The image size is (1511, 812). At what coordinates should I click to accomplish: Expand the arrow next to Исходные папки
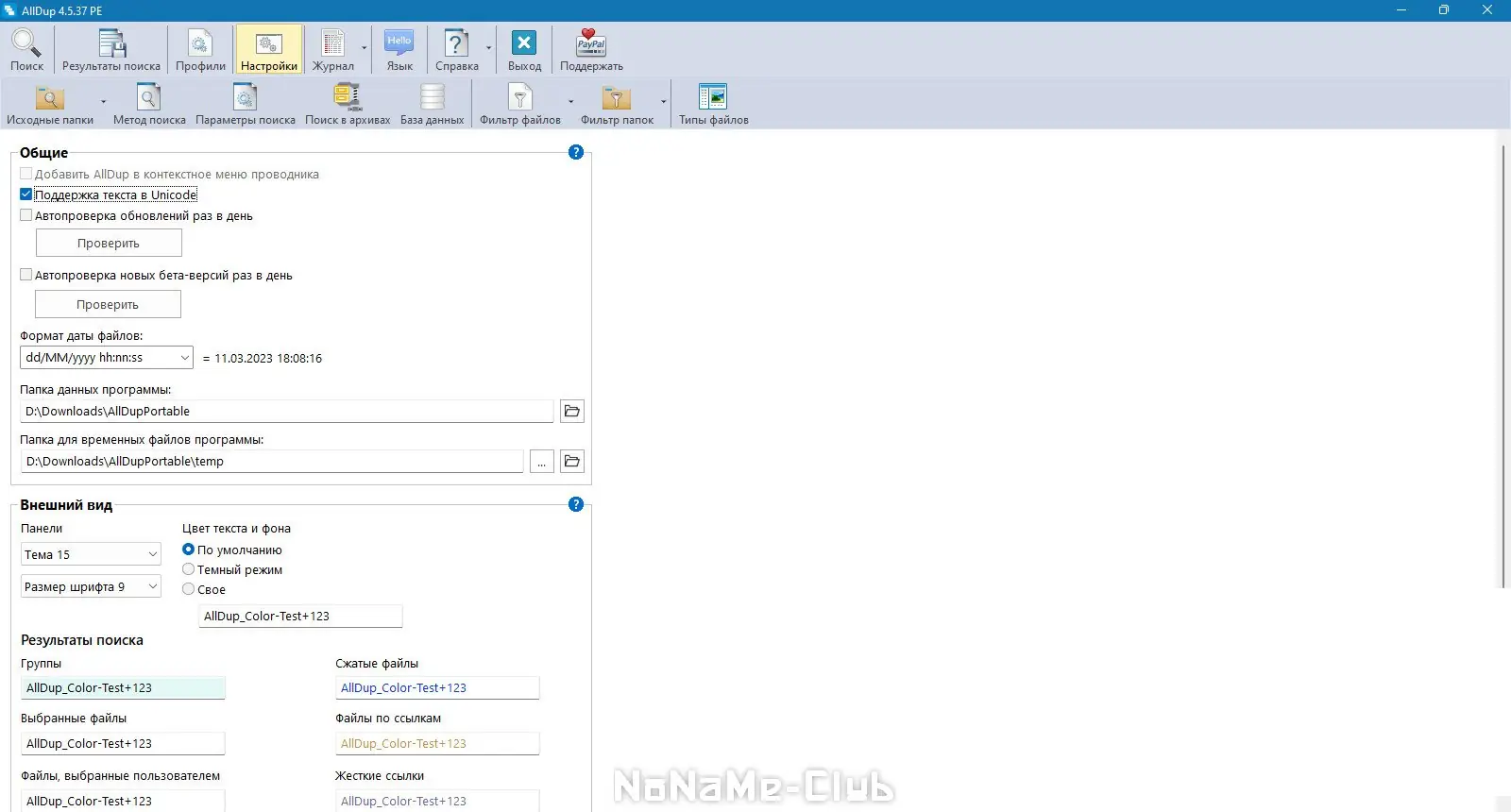tap(104, 101)
